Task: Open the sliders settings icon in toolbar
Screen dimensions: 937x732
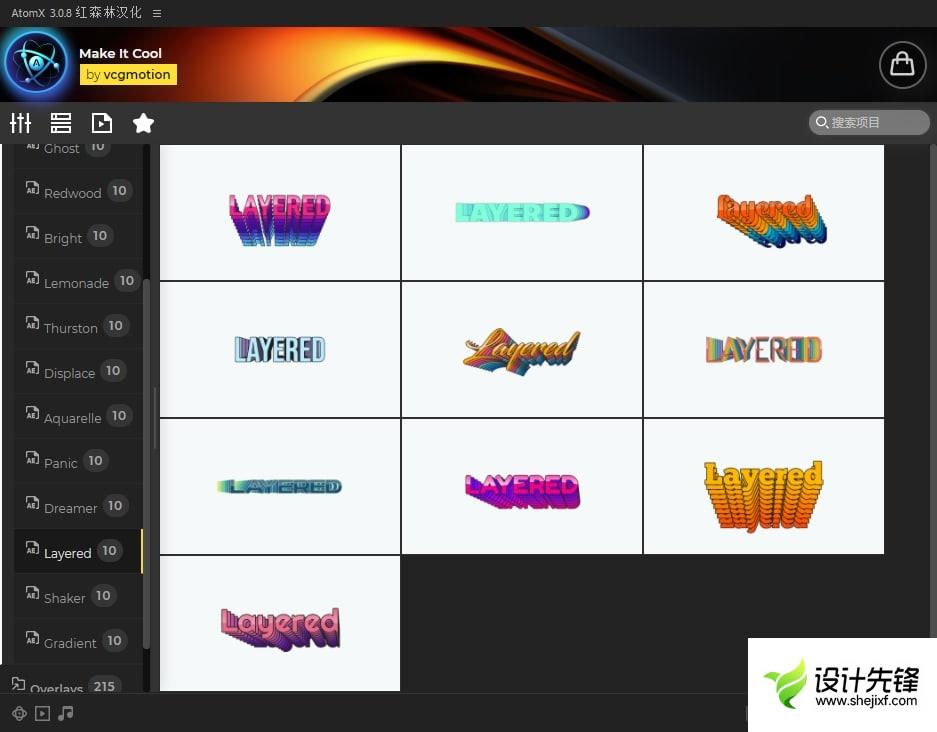Action: 21,123
